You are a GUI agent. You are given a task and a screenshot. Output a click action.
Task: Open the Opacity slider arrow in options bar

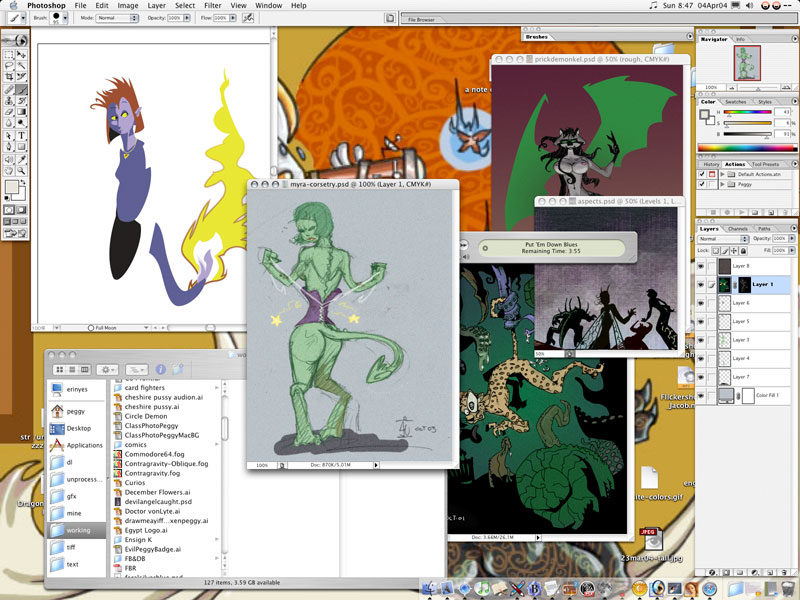[x=187, y=18]
